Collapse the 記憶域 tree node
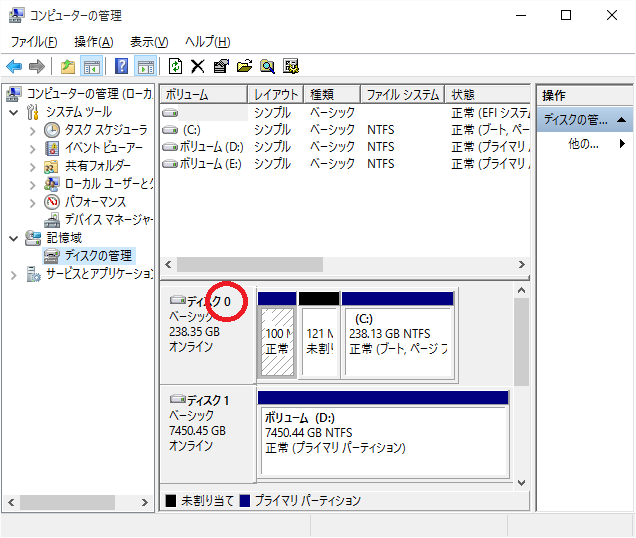 click(14, 238)
